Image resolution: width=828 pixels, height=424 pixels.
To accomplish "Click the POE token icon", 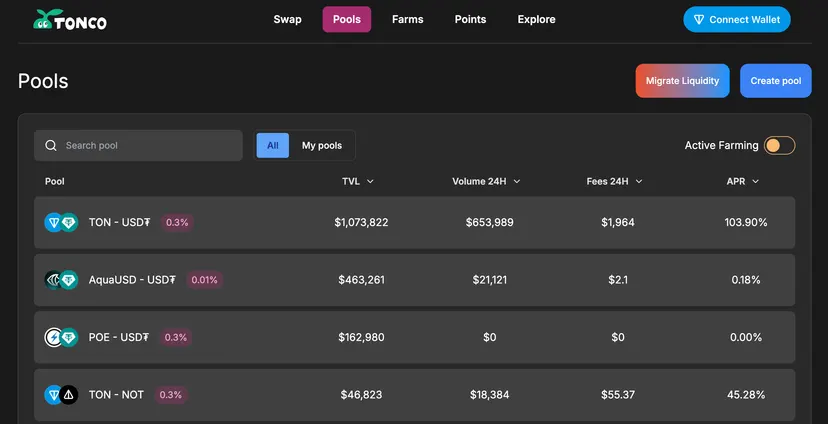I will coord(53,337).
